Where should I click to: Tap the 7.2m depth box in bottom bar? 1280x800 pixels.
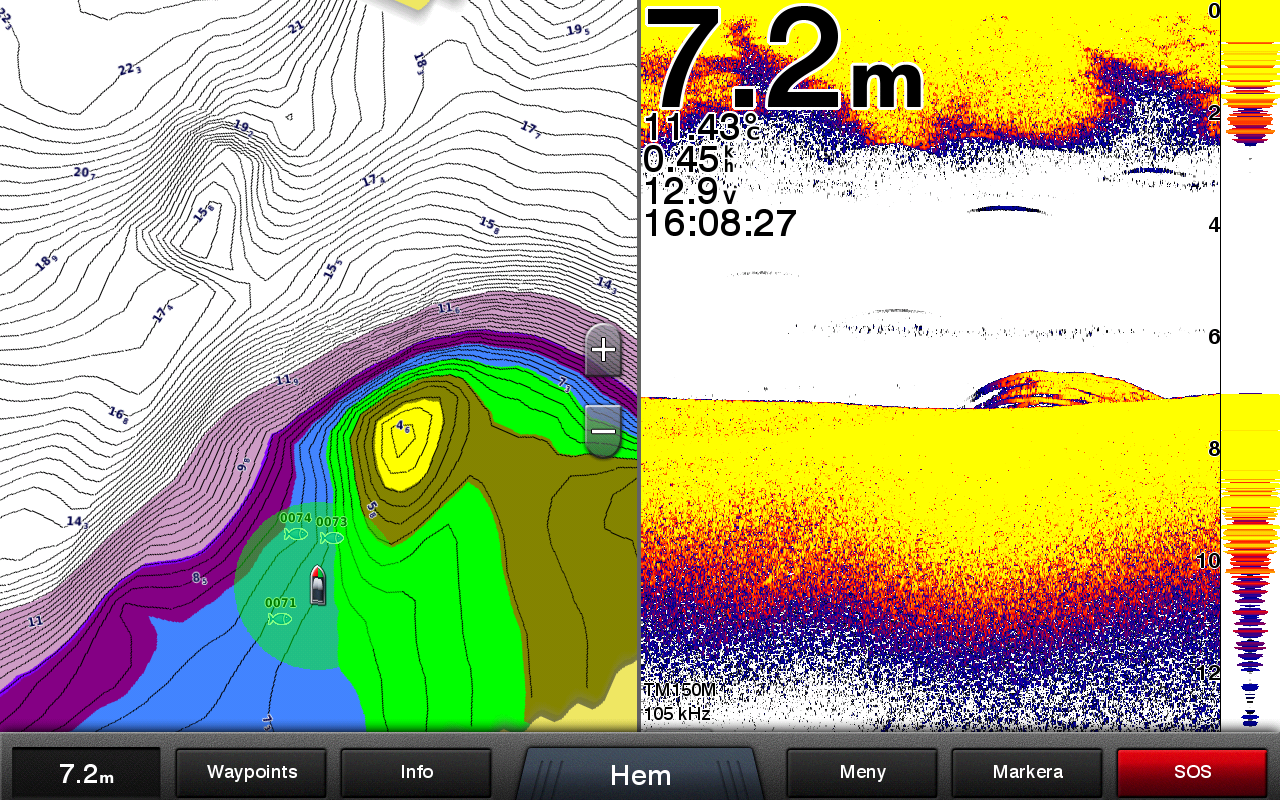(x=86, y=773)
